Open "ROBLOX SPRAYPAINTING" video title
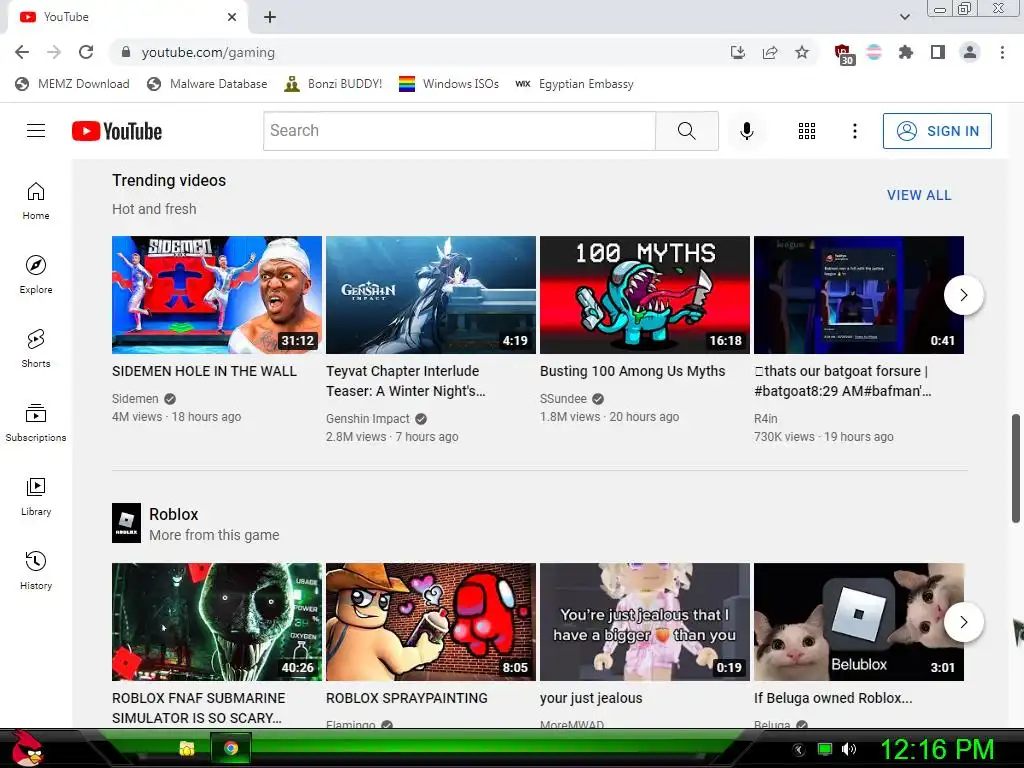This screenshot has height=768, width=1024. pos(406,698)
